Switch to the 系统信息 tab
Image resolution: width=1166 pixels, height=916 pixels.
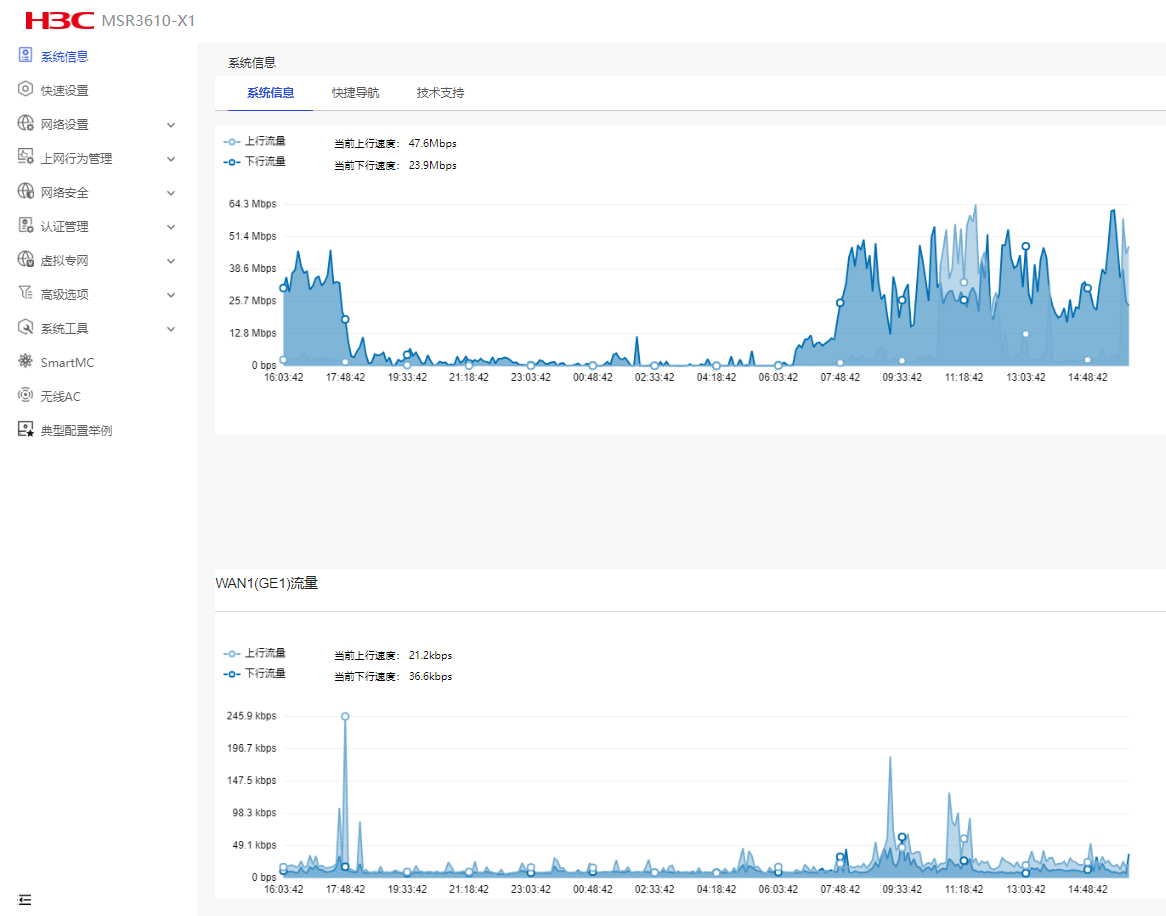click(271, 93)
